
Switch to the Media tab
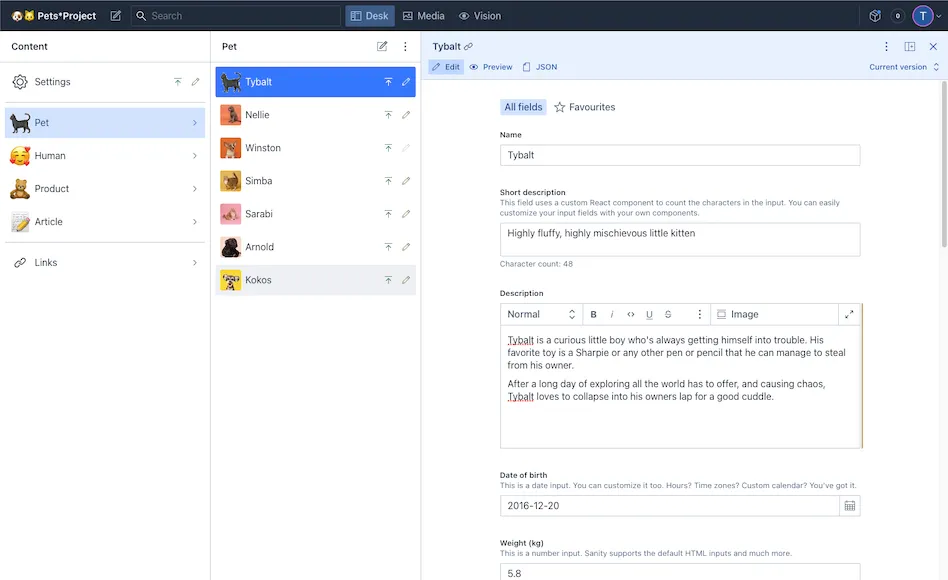[x=423, y=16]
